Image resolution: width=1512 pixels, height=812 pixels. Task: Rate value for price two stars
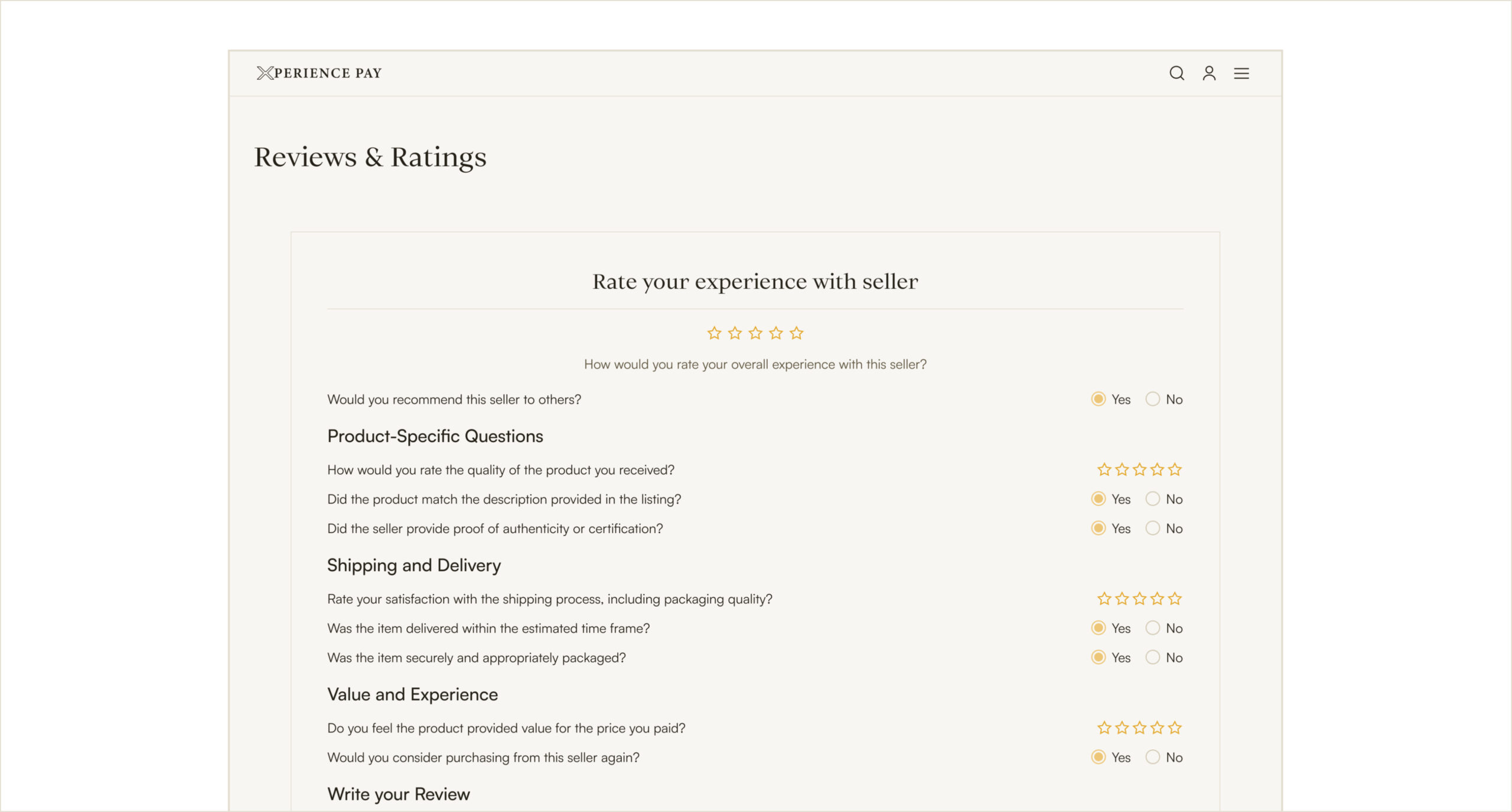(1122, 728)
